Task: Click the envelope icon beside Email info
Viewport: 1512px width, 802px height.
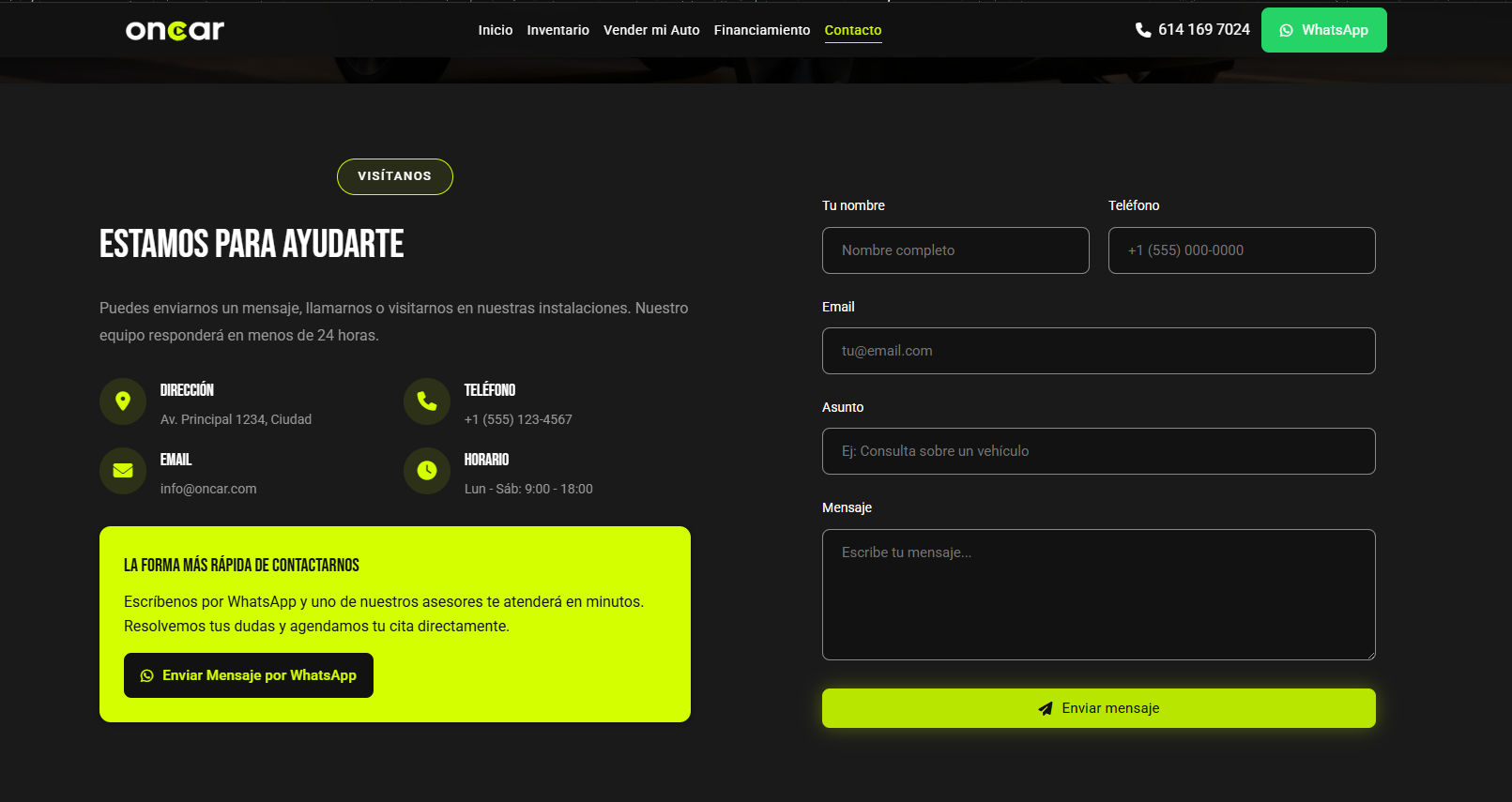Action: coord(123,471)
